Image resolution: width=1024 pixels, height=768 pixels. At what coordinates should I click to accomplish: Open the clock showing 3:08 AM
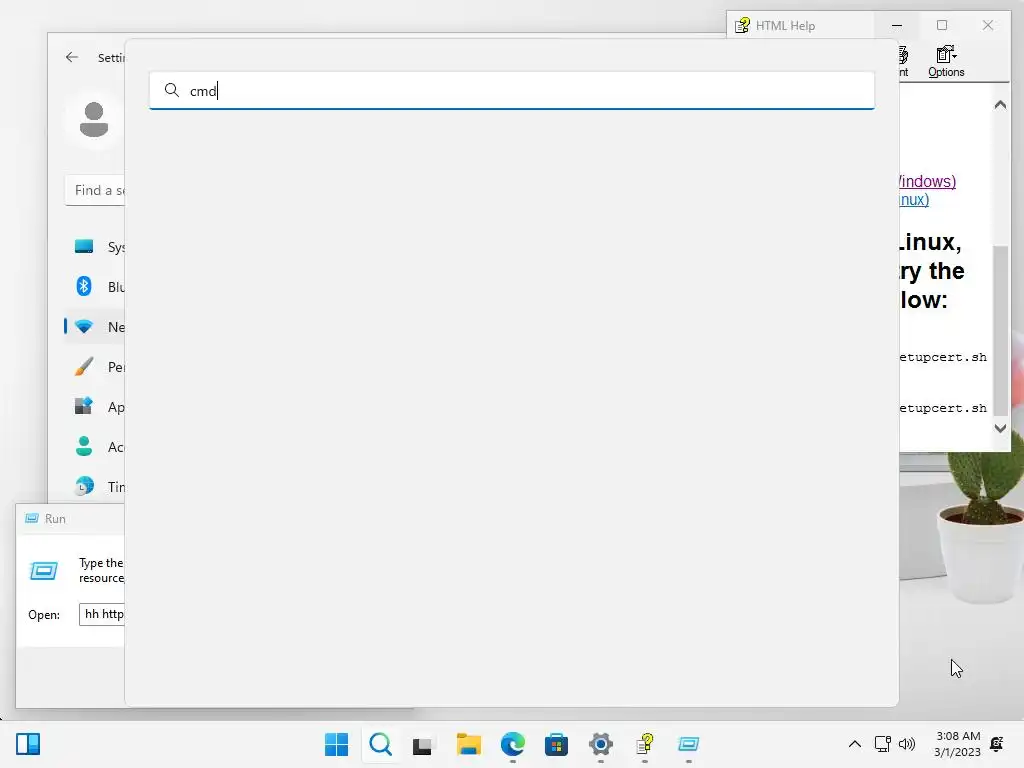tap(957, 744)
